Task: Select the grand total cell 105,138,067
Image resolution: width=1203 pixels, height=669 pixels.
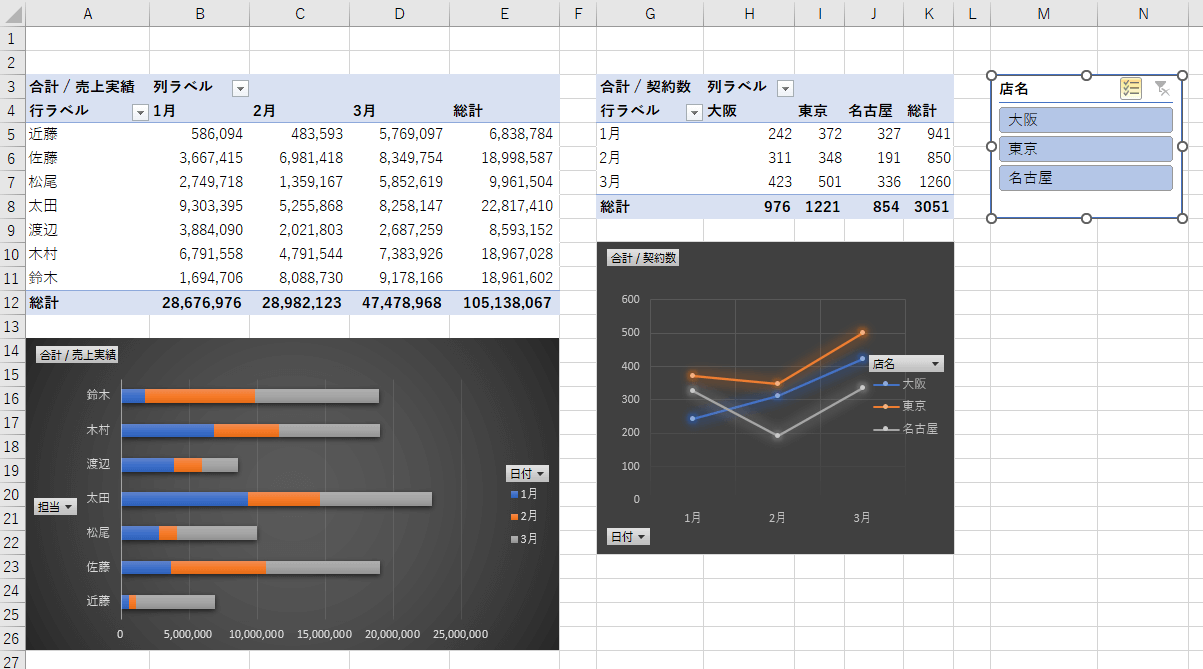Action: (x=504, y=303)
